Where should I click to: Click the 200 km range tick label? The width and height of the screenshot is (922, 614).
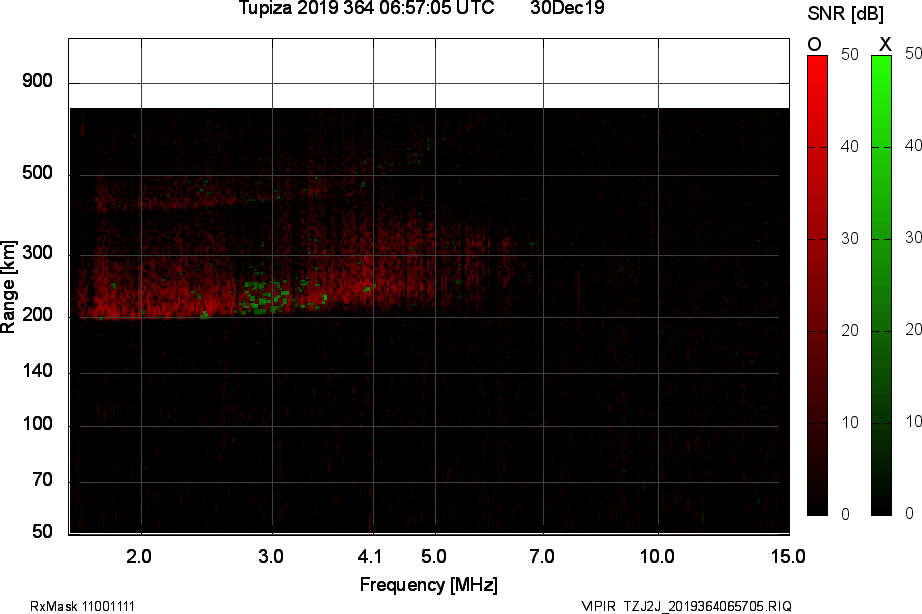[x=38, y=315]
